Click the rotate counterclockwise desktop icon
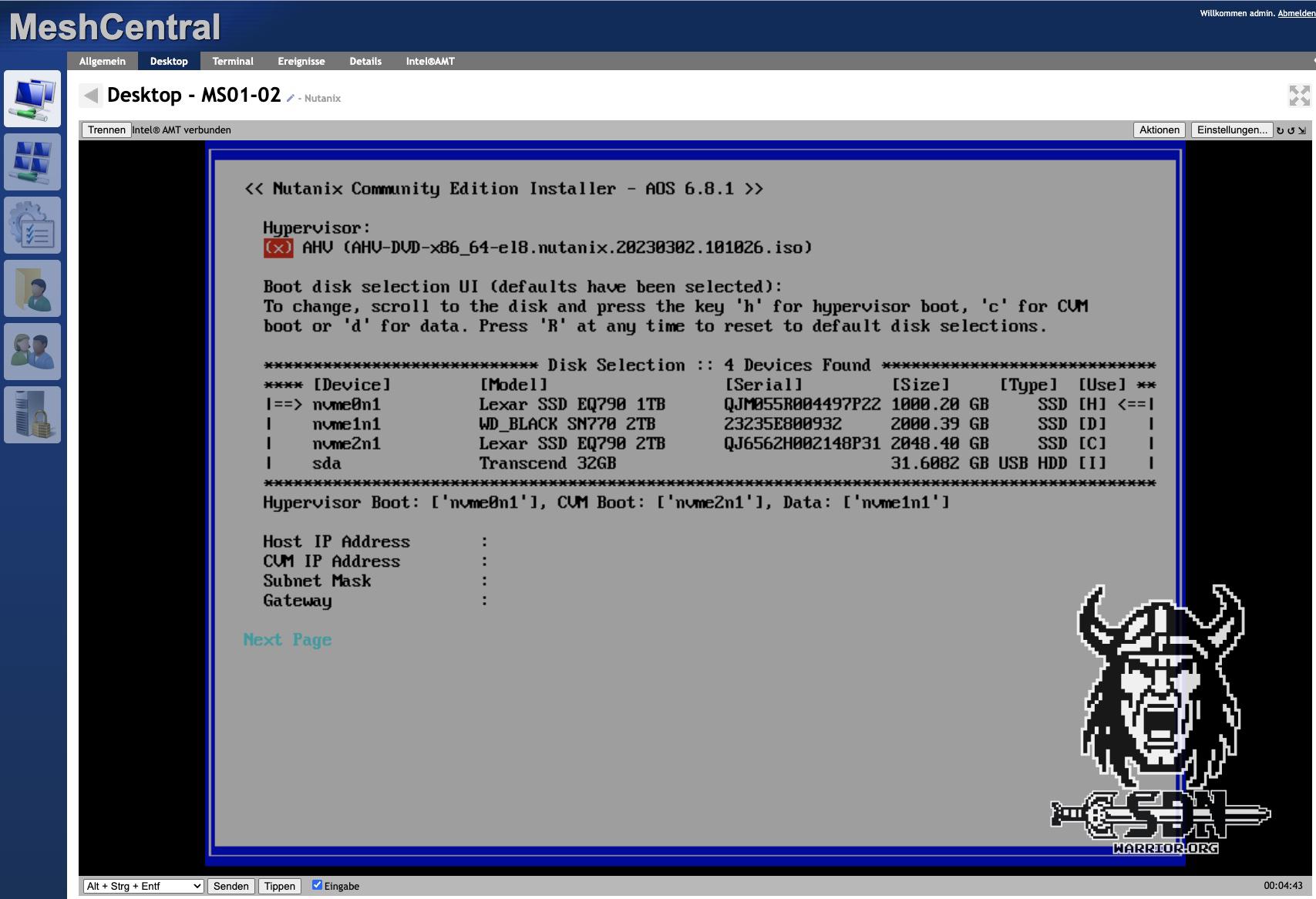 pyautogui.click(x=1280, y=131)
